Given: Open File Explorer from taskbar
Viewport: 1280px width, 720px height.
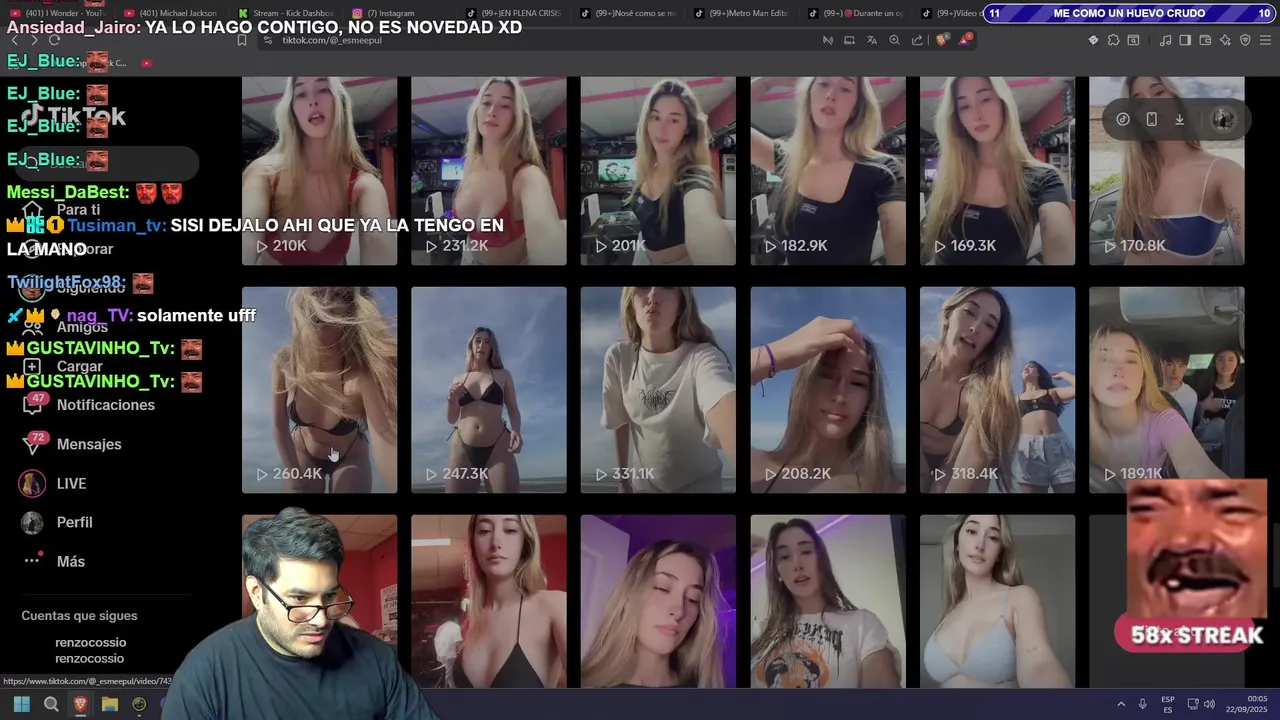Looking at the screenshot, I should click(110, 704).
